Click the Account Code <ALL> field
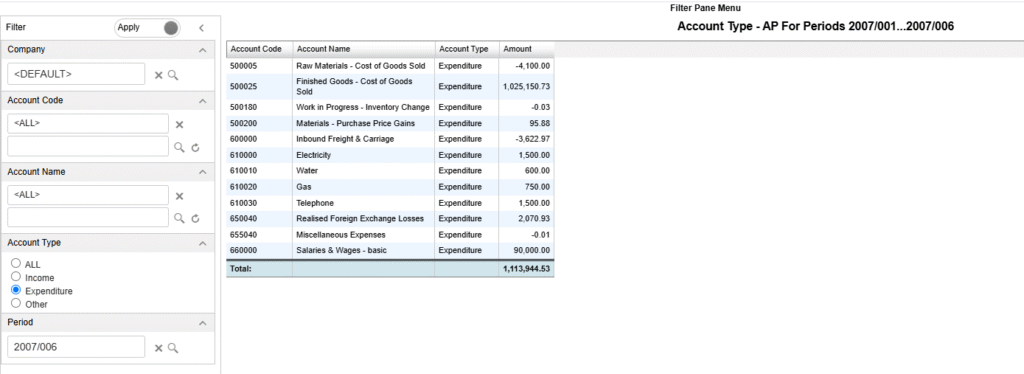The width and height of the screenshot is (1024, 374). coord(88,123)
